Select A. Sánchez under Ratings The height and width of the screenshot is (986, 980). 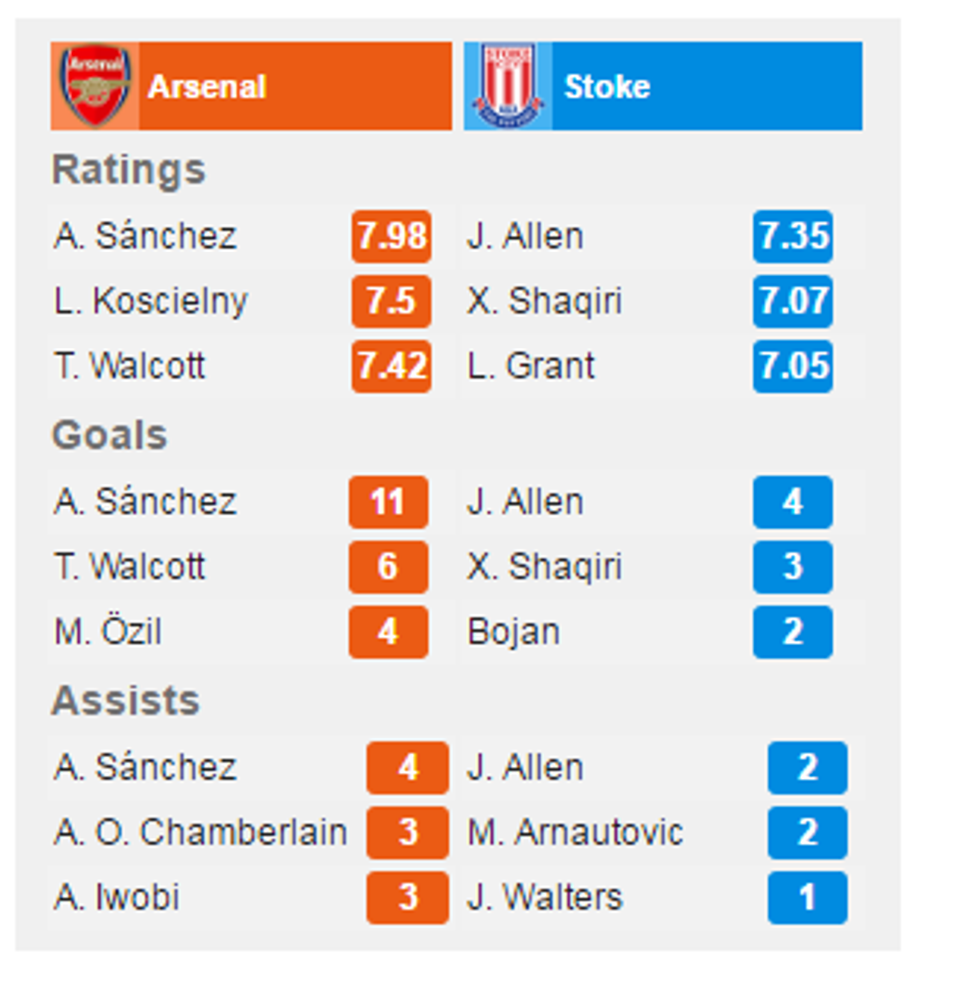pyautogui.click(x=145, y=237)
